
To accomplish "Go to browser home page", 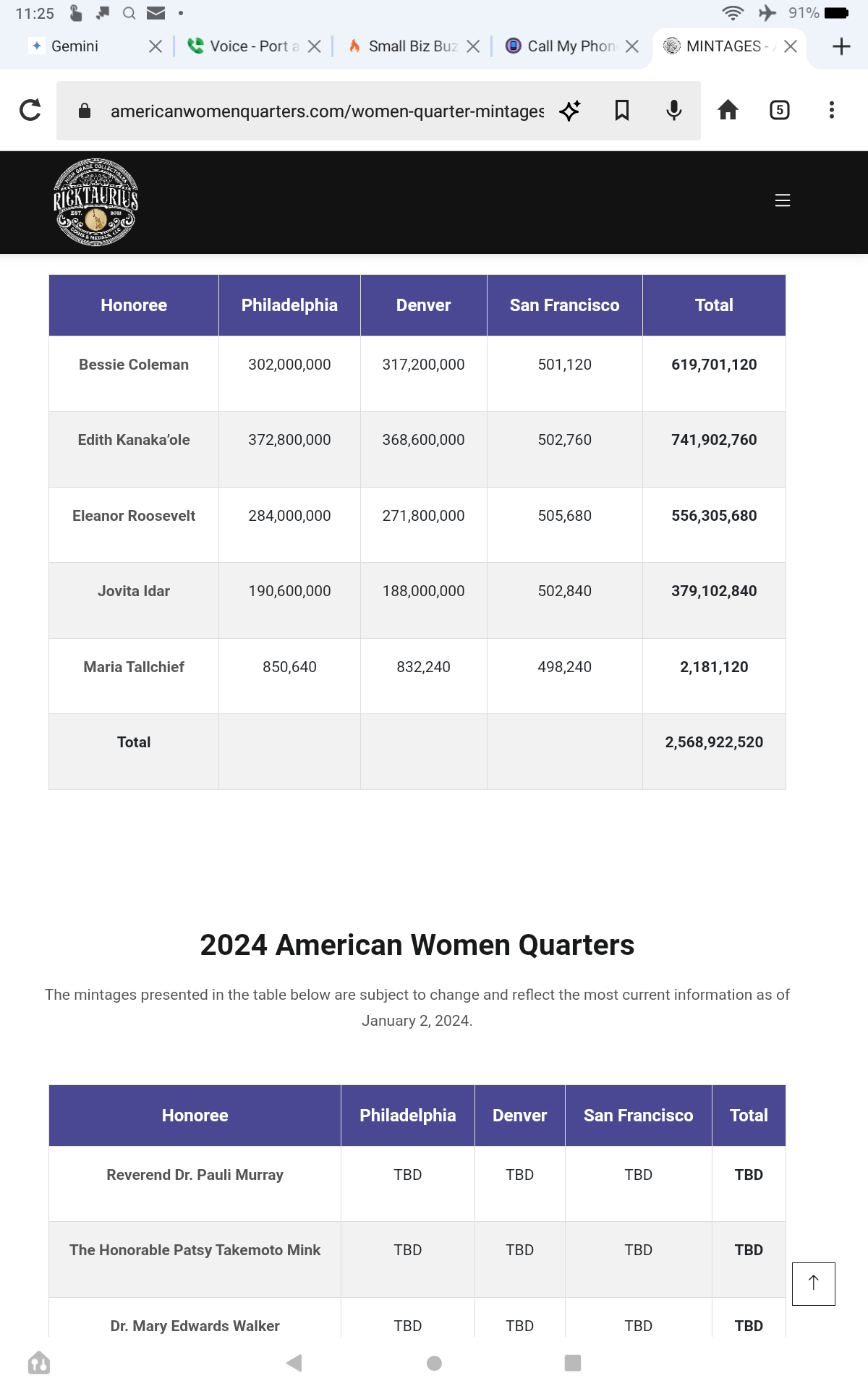I will coord(728,110).
